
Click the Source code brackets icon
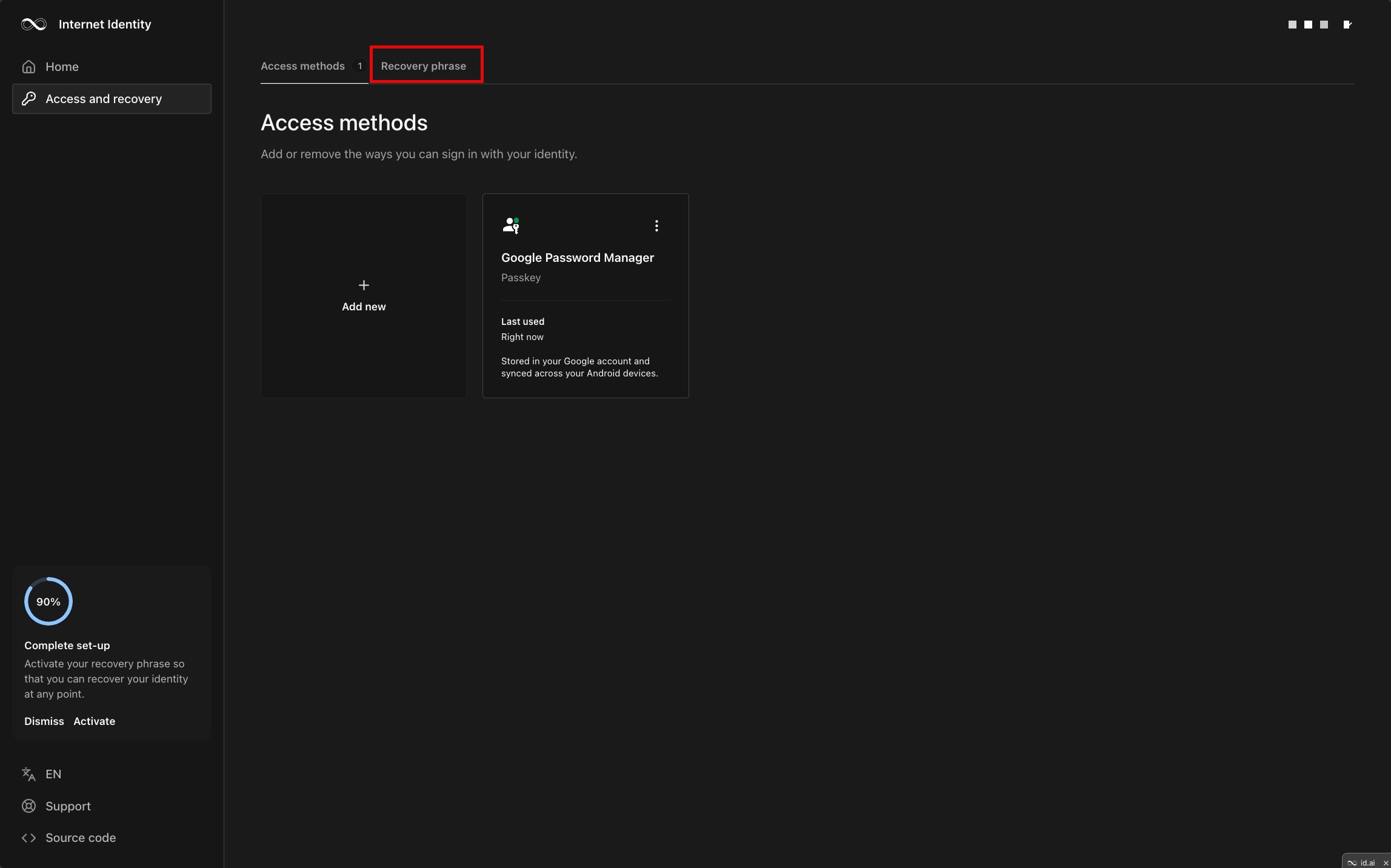click(28, 838)
